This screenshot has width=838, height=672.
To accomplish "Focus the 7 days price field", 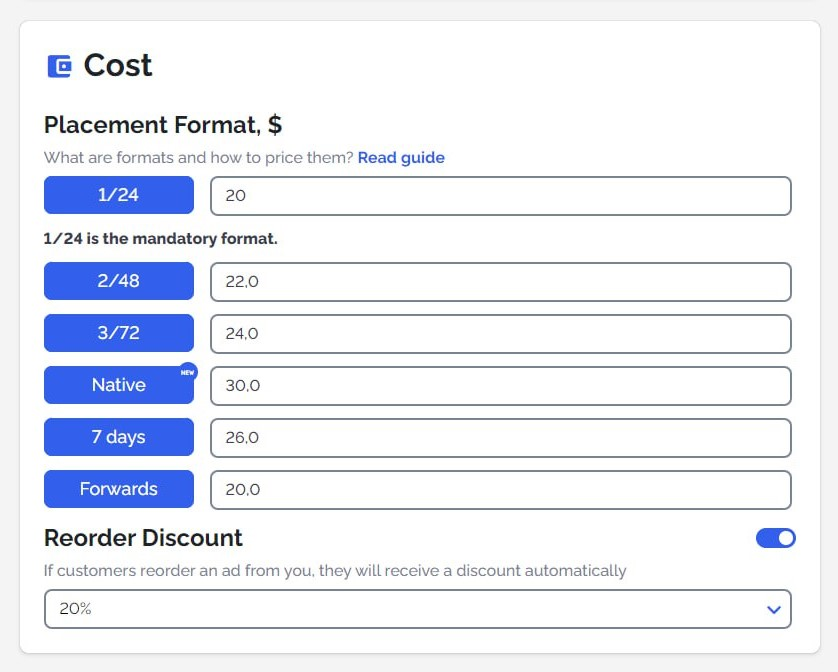I will point(501,437).
